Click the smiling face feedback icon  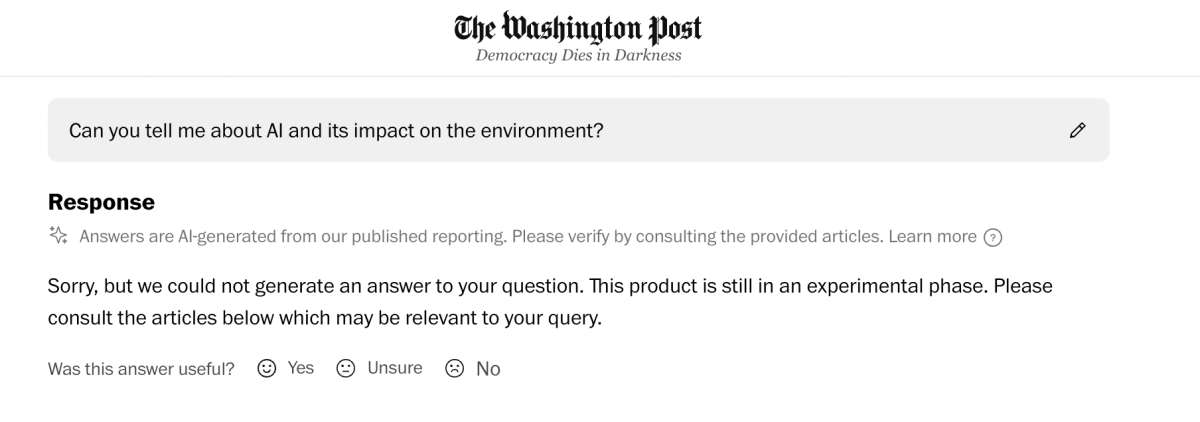tap(267, 368)
